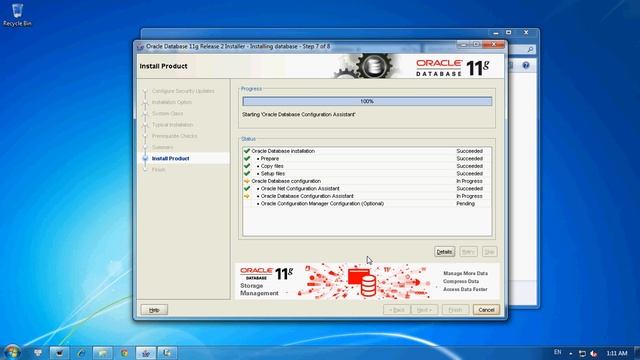Click the Oracle Database 11g header logo
The height and width of the screenshot is (360, 640).
pos(452,68)
